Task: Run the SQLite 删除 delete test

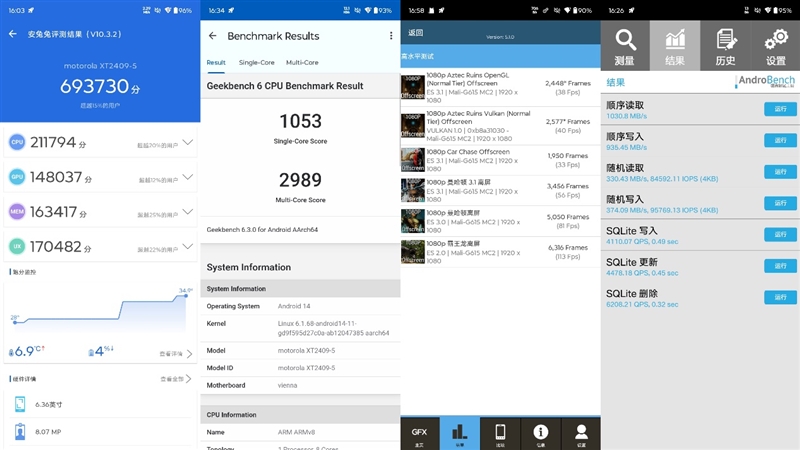Action: 780,297
